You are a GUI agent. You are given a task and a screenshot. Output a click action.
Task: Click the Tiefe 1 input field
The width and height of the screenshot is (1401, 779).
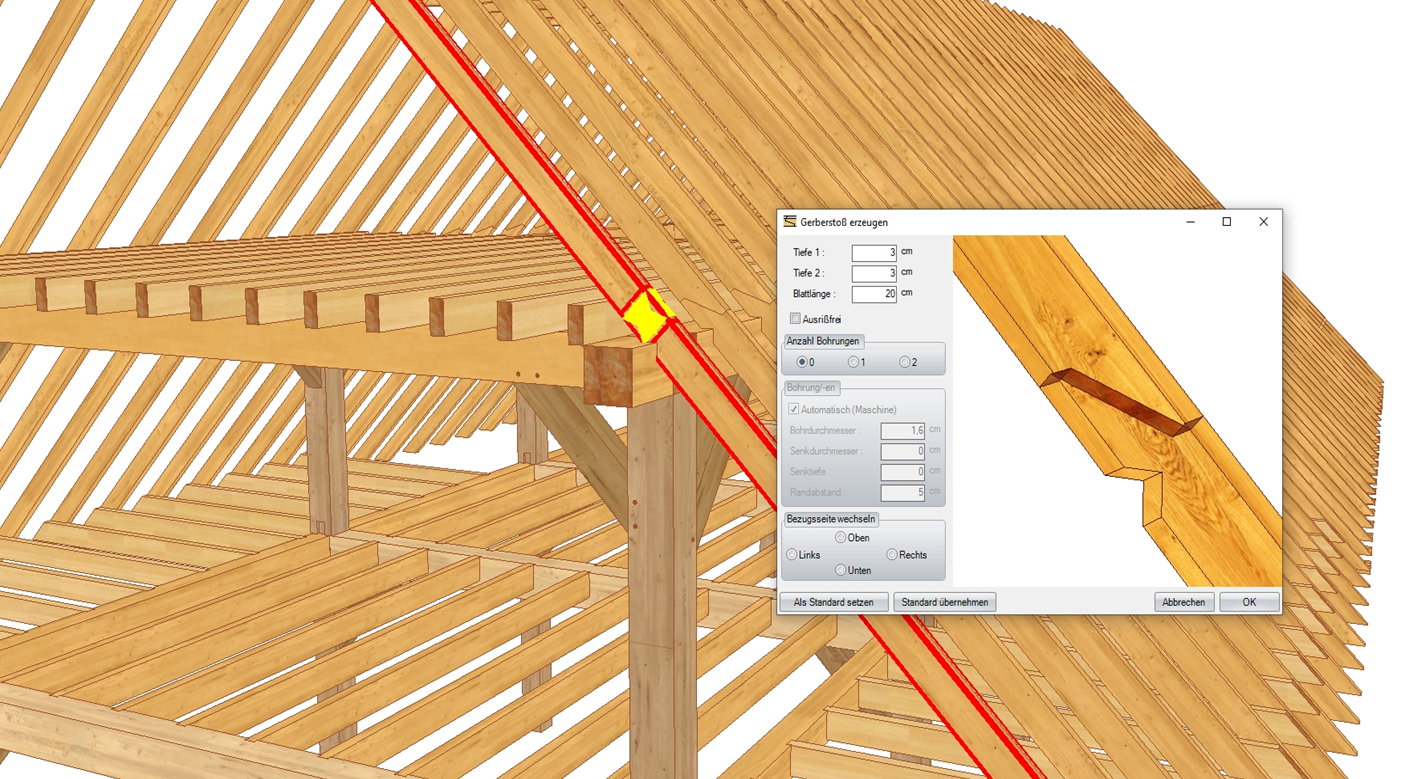point(874,253)
